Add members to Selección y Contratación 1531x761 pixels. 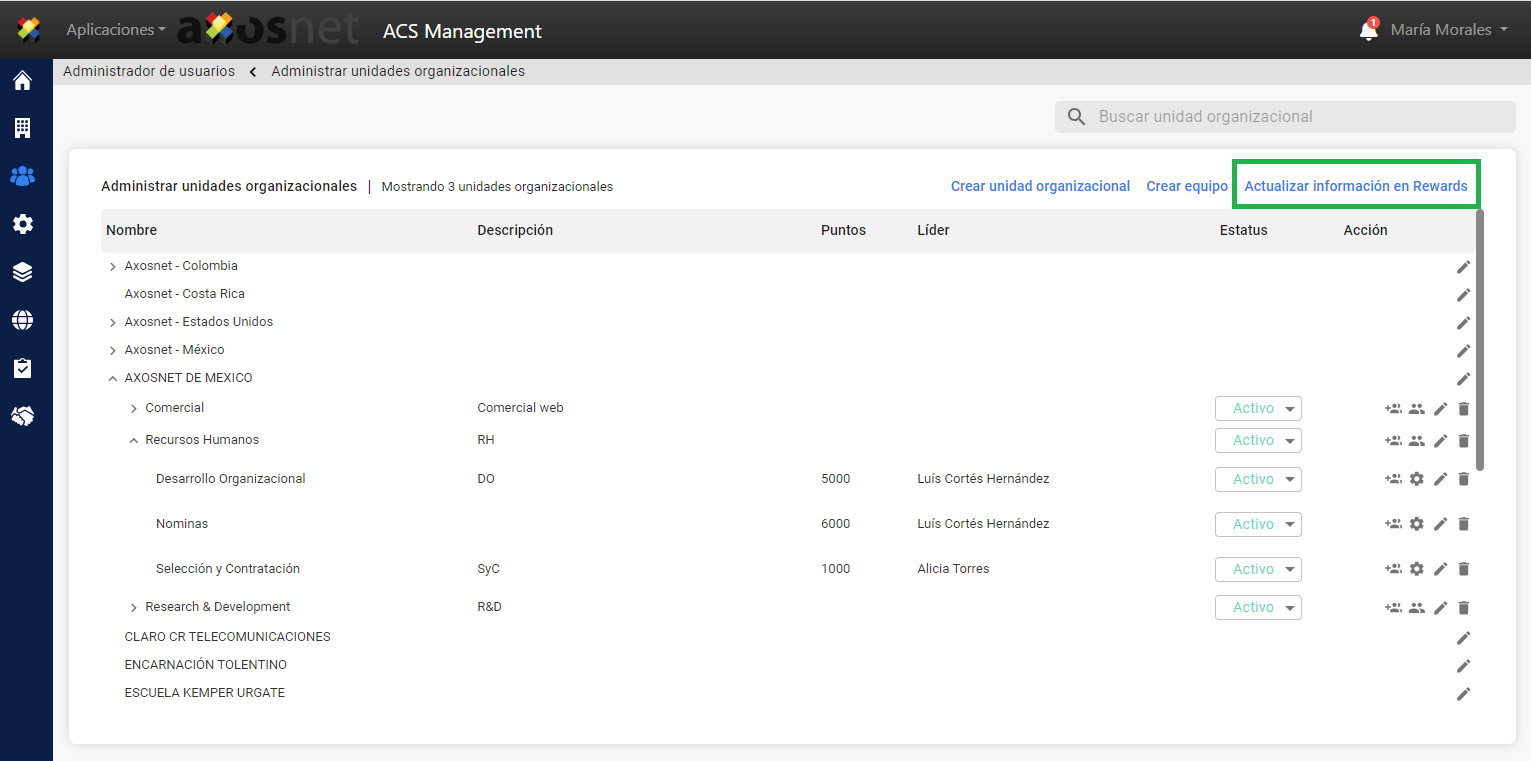point(1393,569)
